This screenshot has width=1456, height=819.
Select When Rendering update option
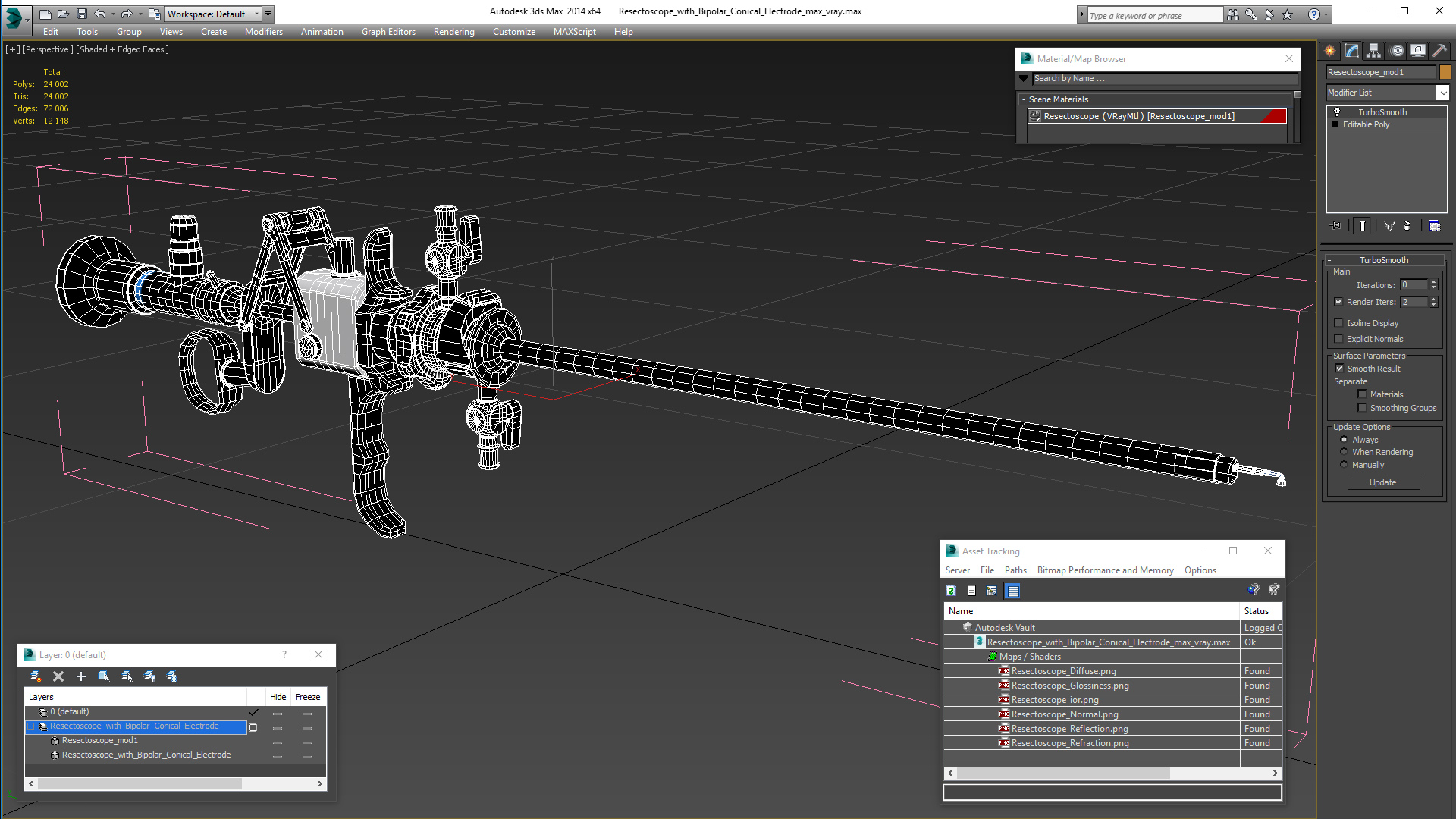[1345, 452]
